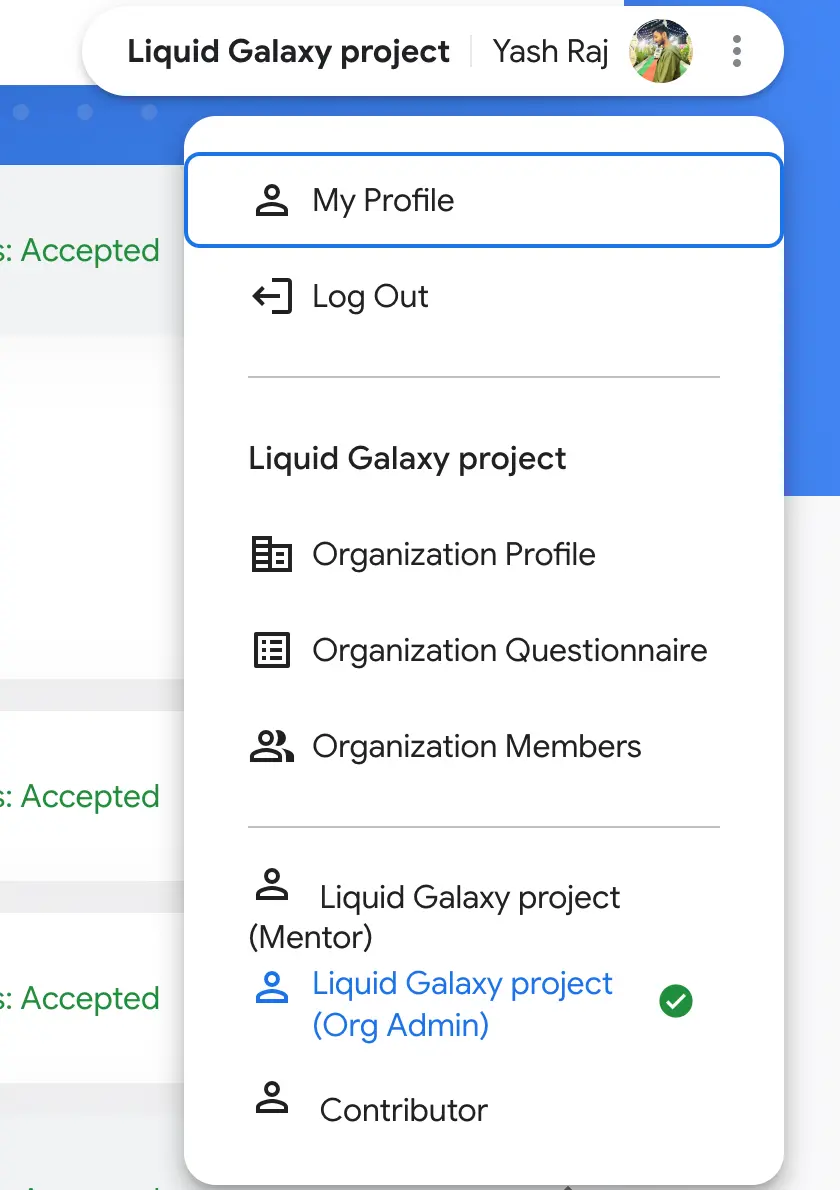Click Yash Raj's profile avatar
This screenshot has width=840, height=1190.
pos(661,52)
